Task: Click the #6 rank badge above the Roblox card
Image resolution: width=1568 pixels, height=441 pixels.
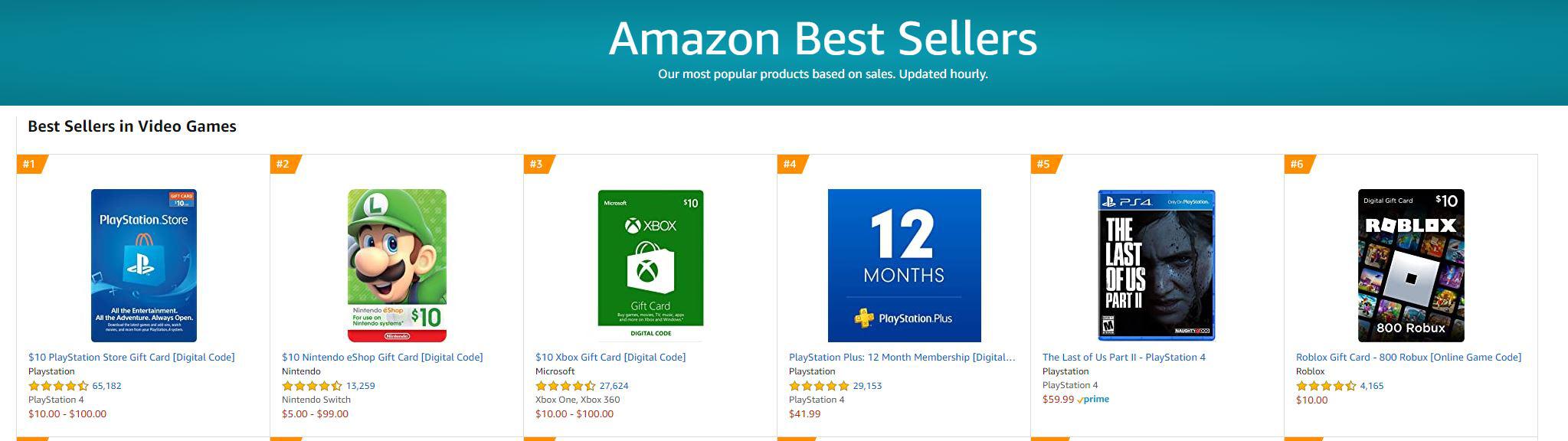Action: pyautogui.click(x=1297, y=163)
